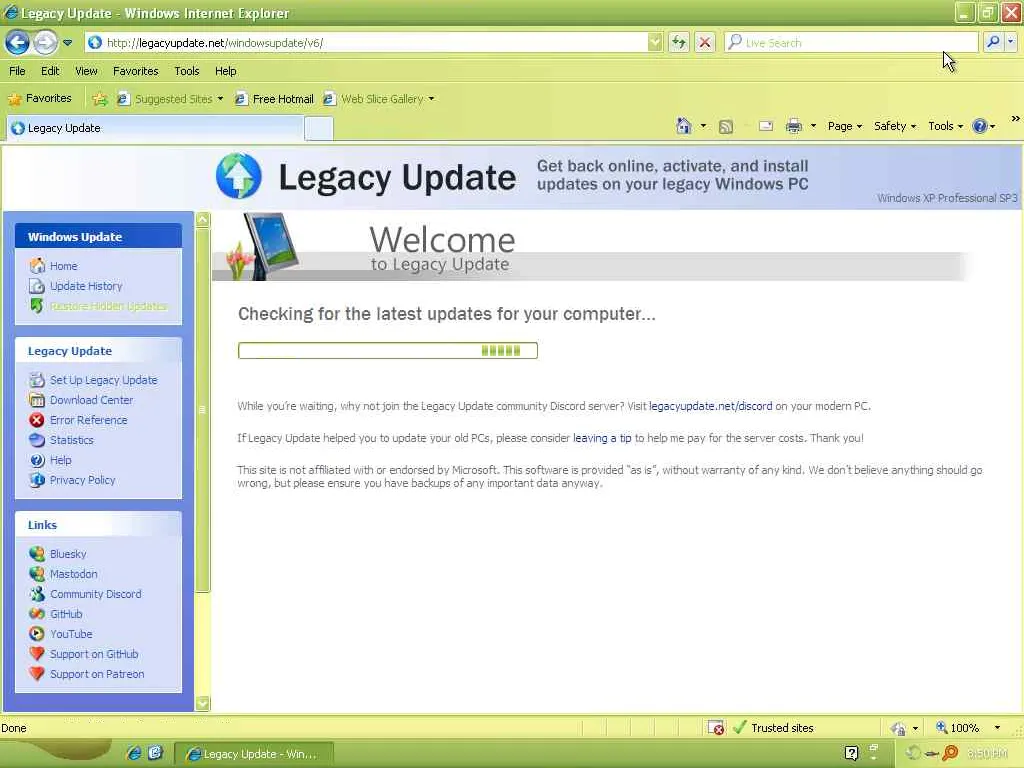This screenshot has height=768, width=1024.
Task: Click the search magnifier button
Action: pyautogui.click(x=993, y=42)
